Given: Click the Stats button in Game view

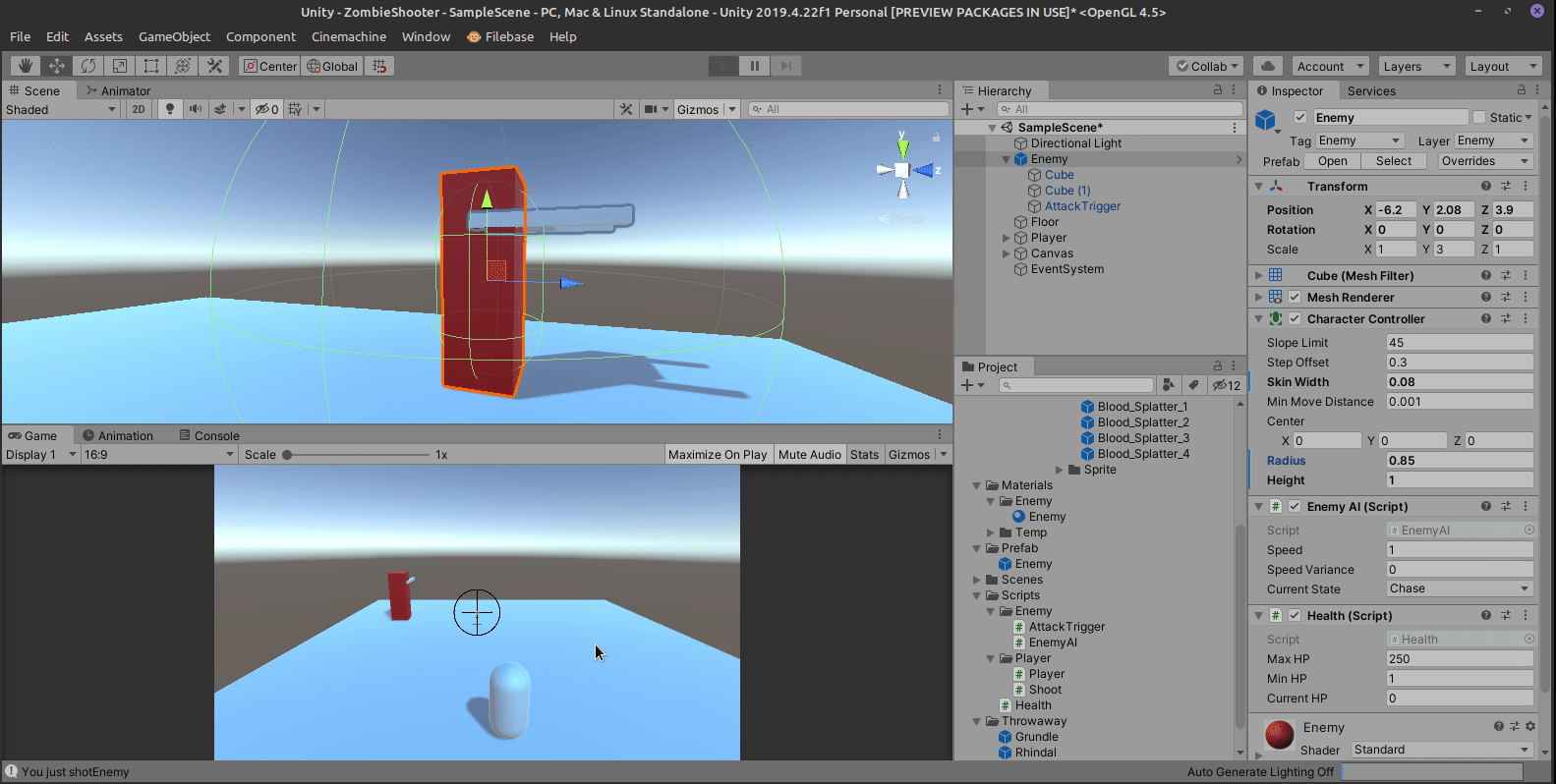Looking at the screenshot, I should [x=865, y=454].
